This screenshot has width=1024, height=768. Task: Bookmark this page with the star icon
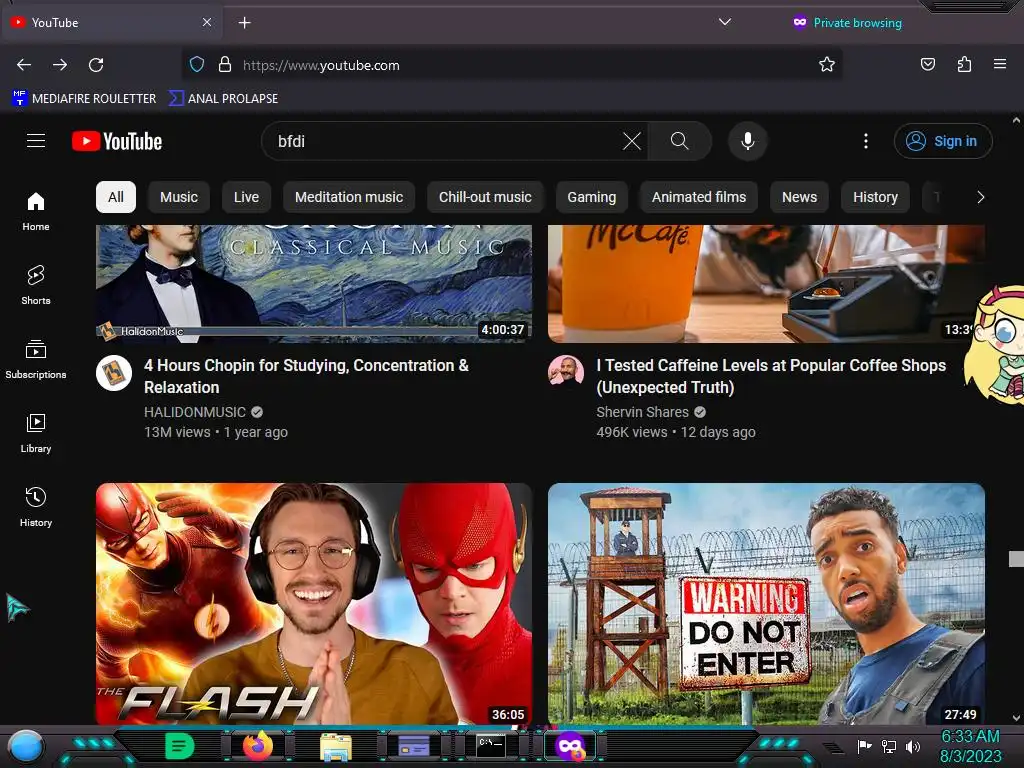(827, 65)
